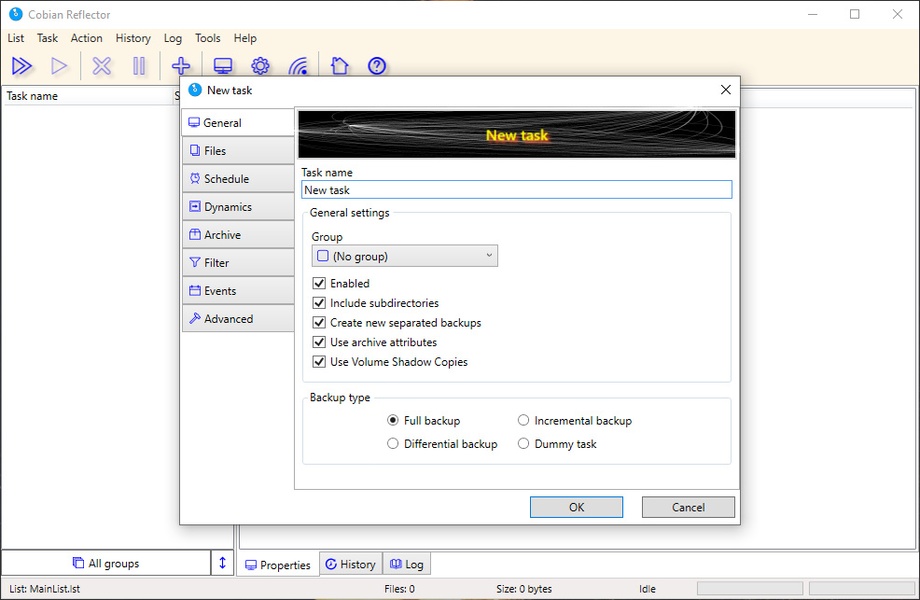Confirm with the OK button
The width and height of the screenshot is (920, 600).
576,507
